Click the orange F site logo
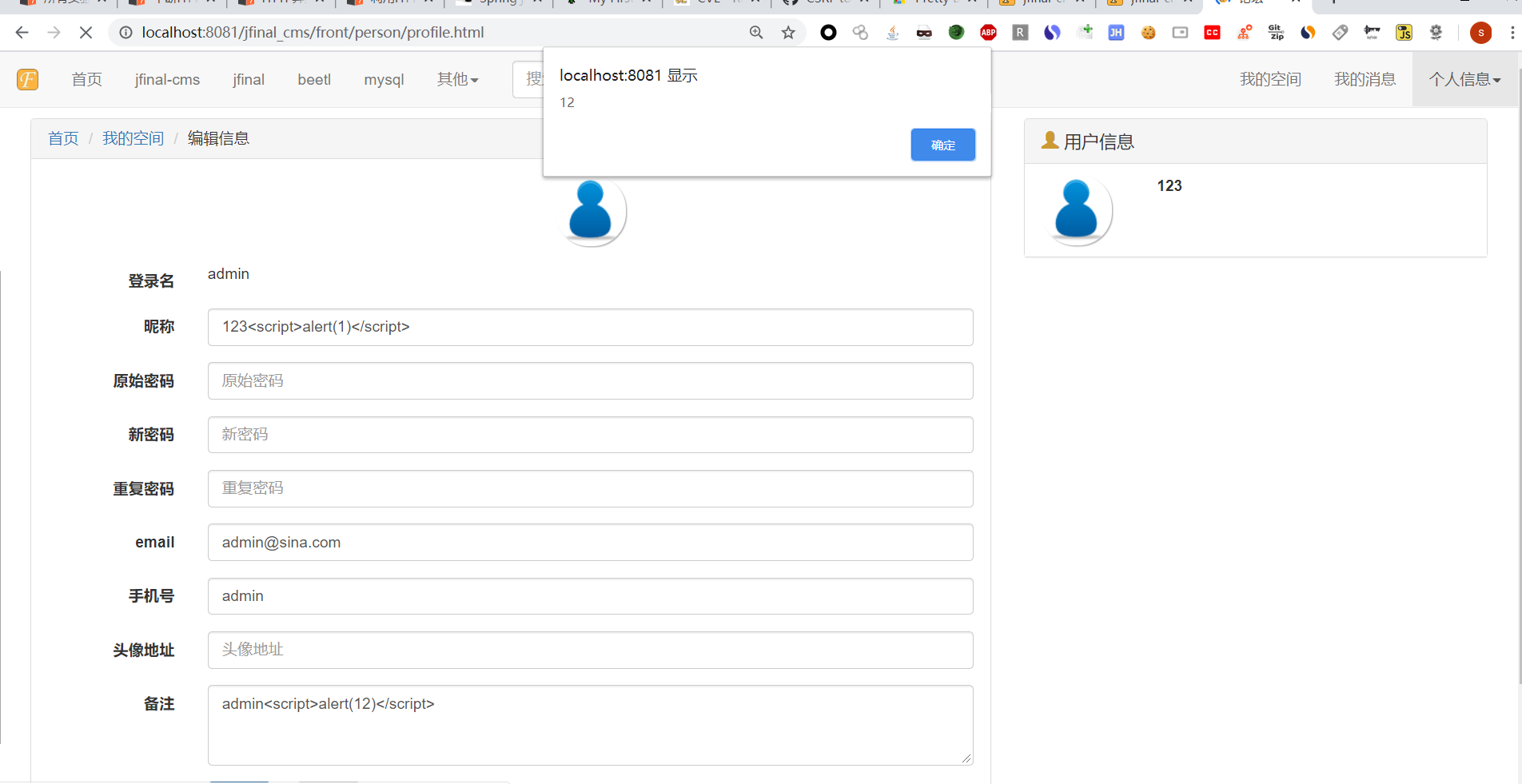The image size is (1522, 784). tap(28, 79)
